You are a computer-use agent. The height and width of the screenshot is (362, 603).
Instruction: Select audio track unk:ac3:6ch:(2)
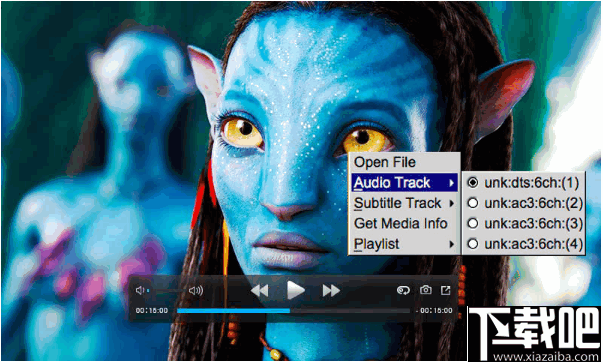point(523,203)
